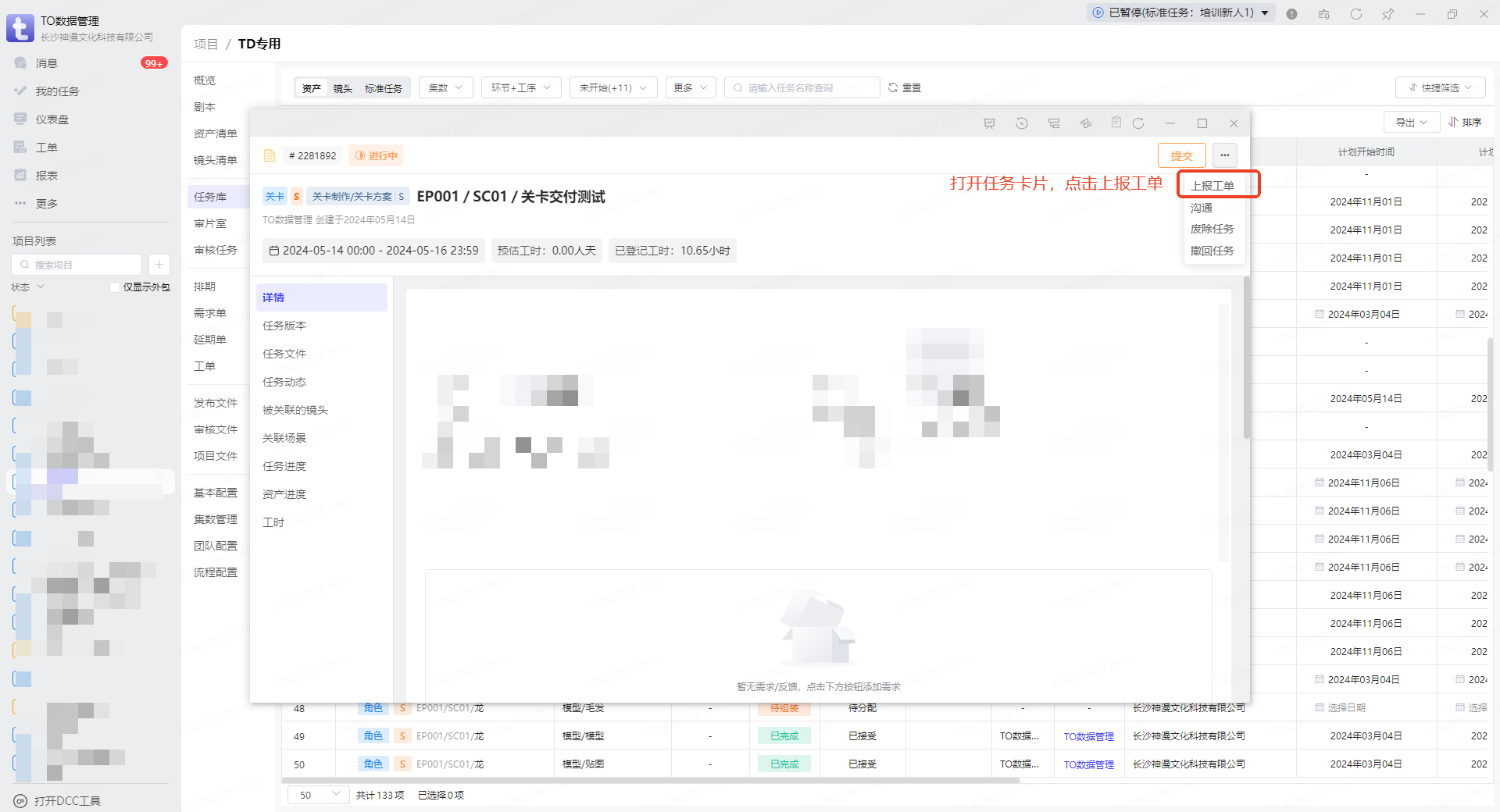Open the 任务进度 tab
Viewport: 1500px width, 812px height.
click(321, 466)
